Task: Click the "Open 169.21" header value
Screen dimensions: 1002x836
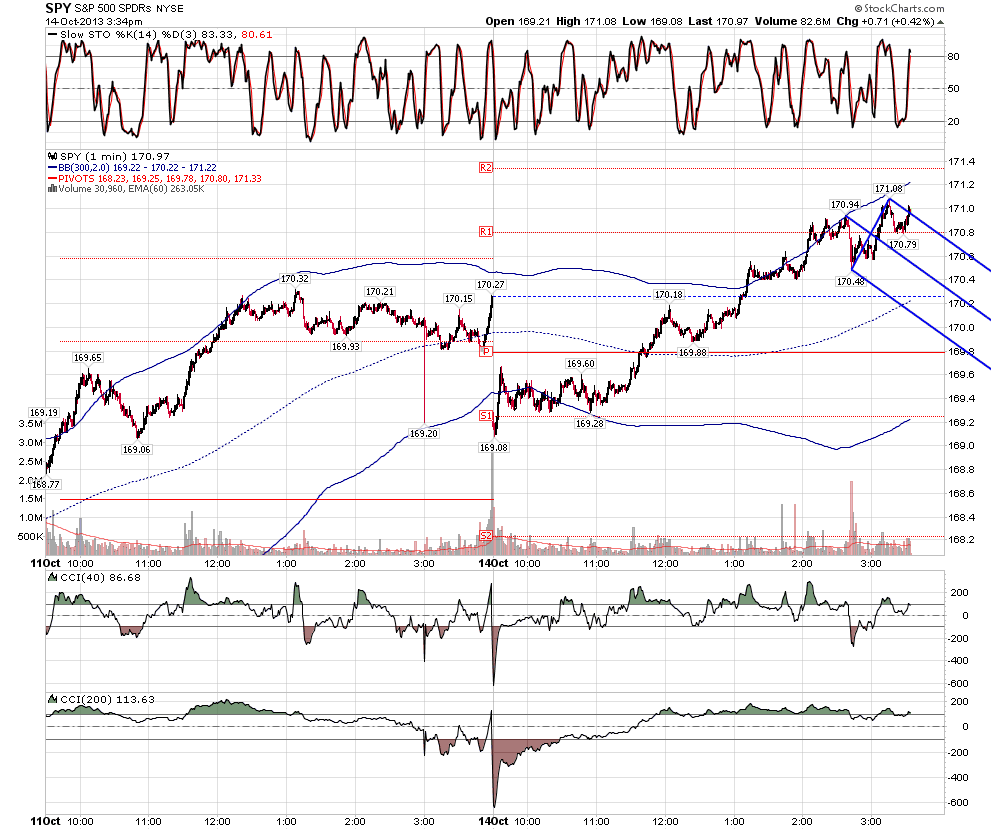Action: point(518,21)
